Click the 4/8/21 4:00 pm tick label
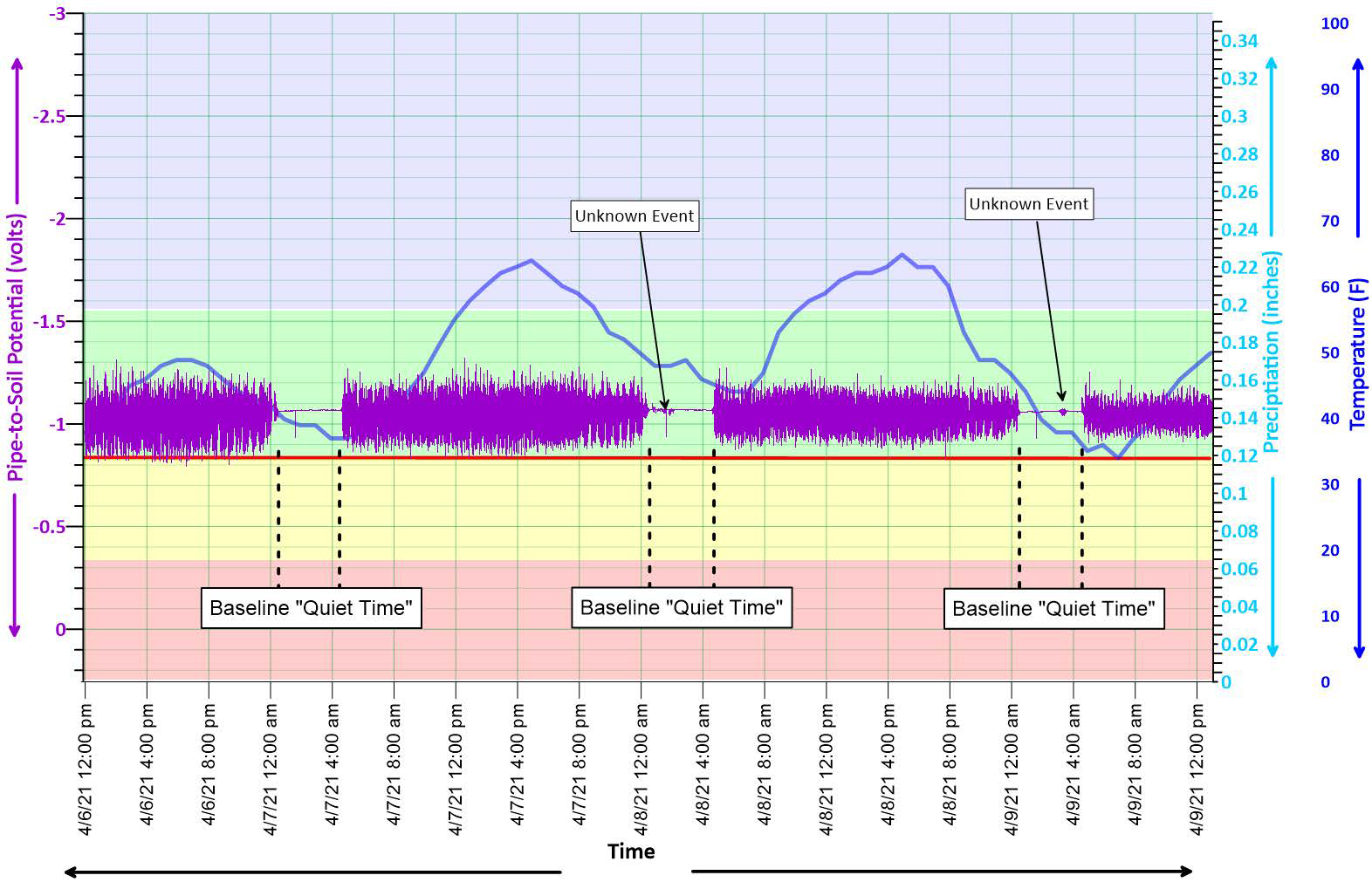 [x=888, y=769]
